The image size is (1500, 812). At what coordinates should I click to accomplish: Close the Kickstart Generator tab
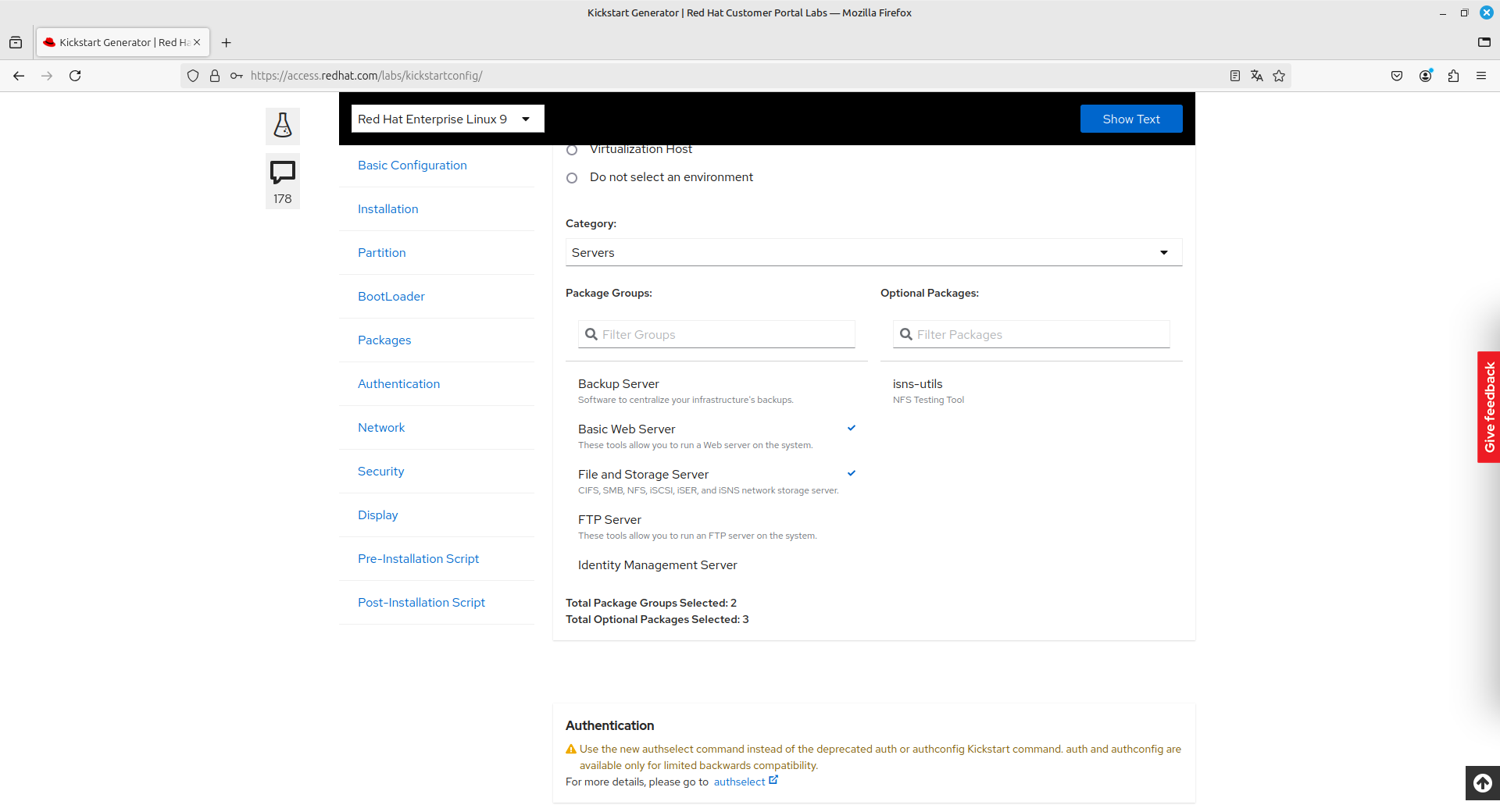[x=197, y=42]
